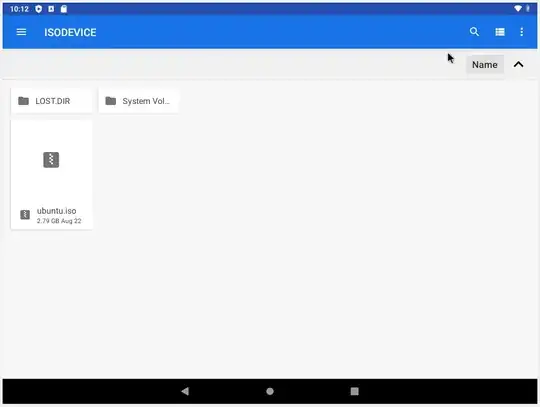The height and width of the screenshot is (407, 540).
Task: Select the ubuntu.iso large archive thumbnail
Action: tap(51, 160)
